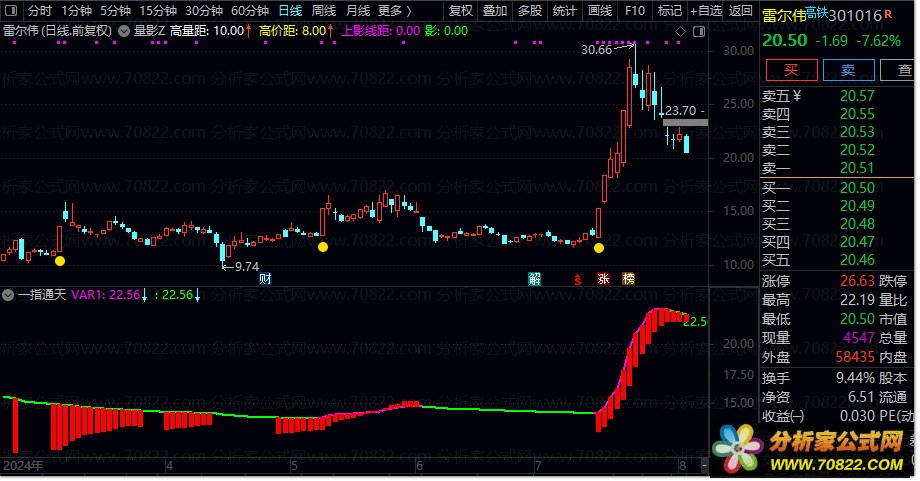Click the stock name 雷尔伟
920x481 pixels.
(784, 16)
